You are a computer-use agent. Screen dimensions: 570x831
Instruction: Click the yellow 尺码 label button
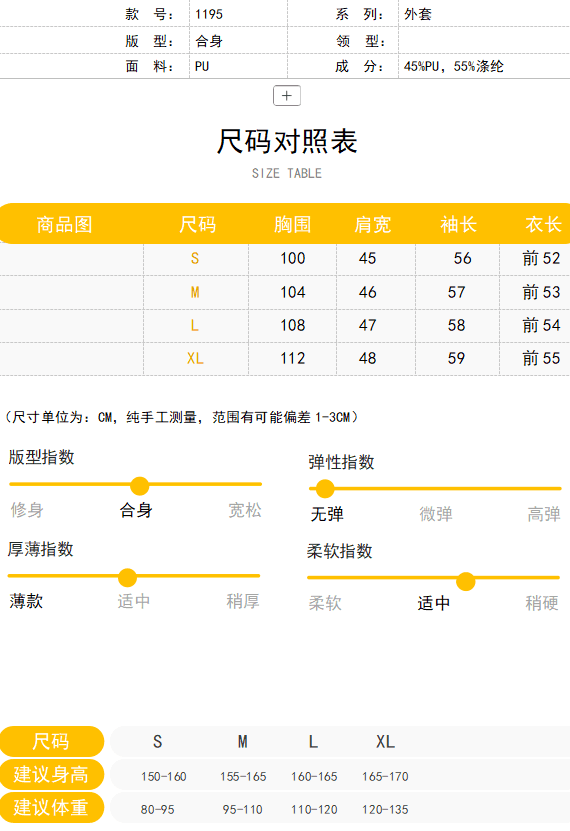point(51,741)
